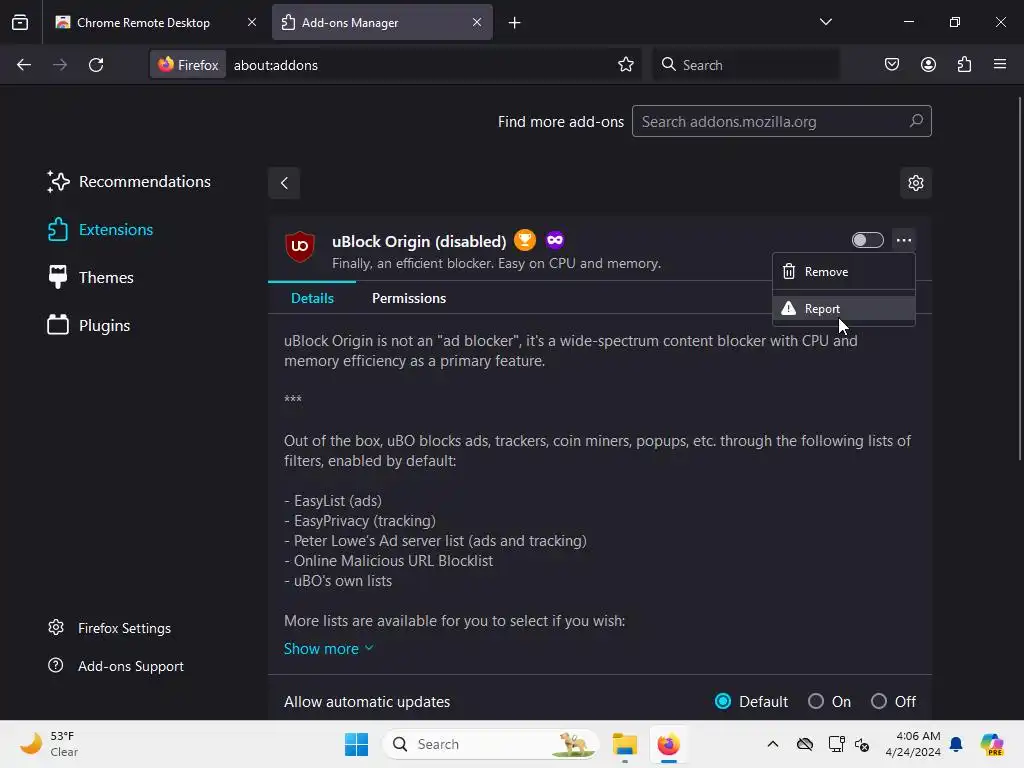
Task: Select the Add-ons Manager browser tab
Action: tap(382, 22)
